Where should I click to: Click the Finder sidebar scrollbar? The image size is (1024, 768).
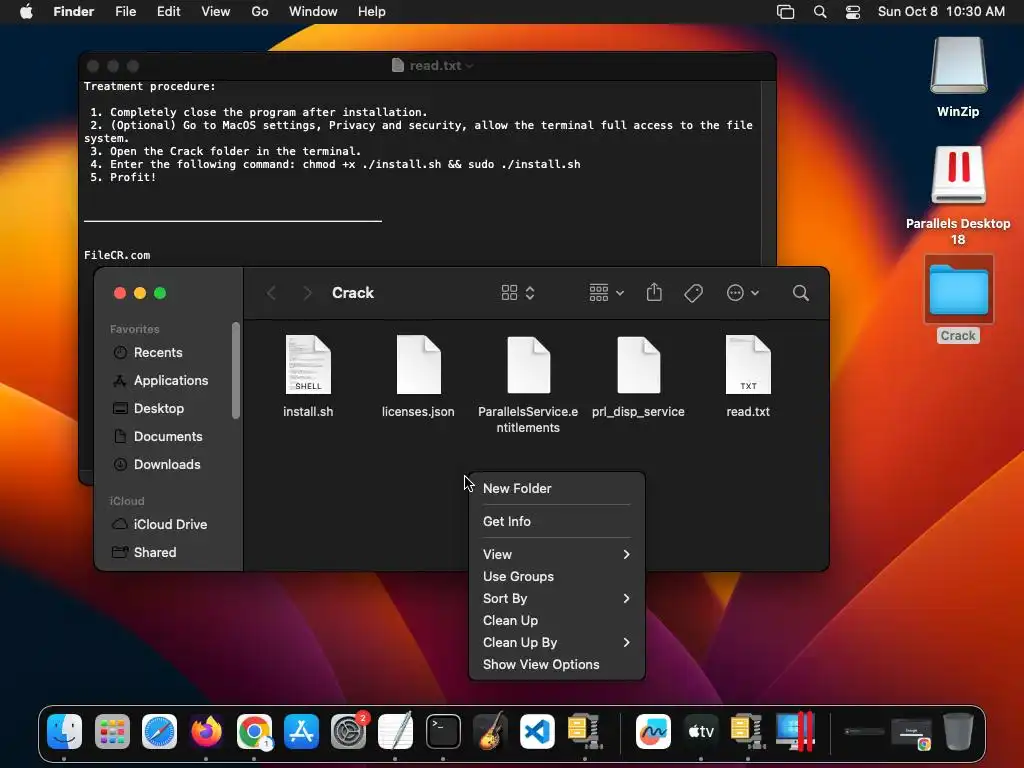click(x=236, y=370)
